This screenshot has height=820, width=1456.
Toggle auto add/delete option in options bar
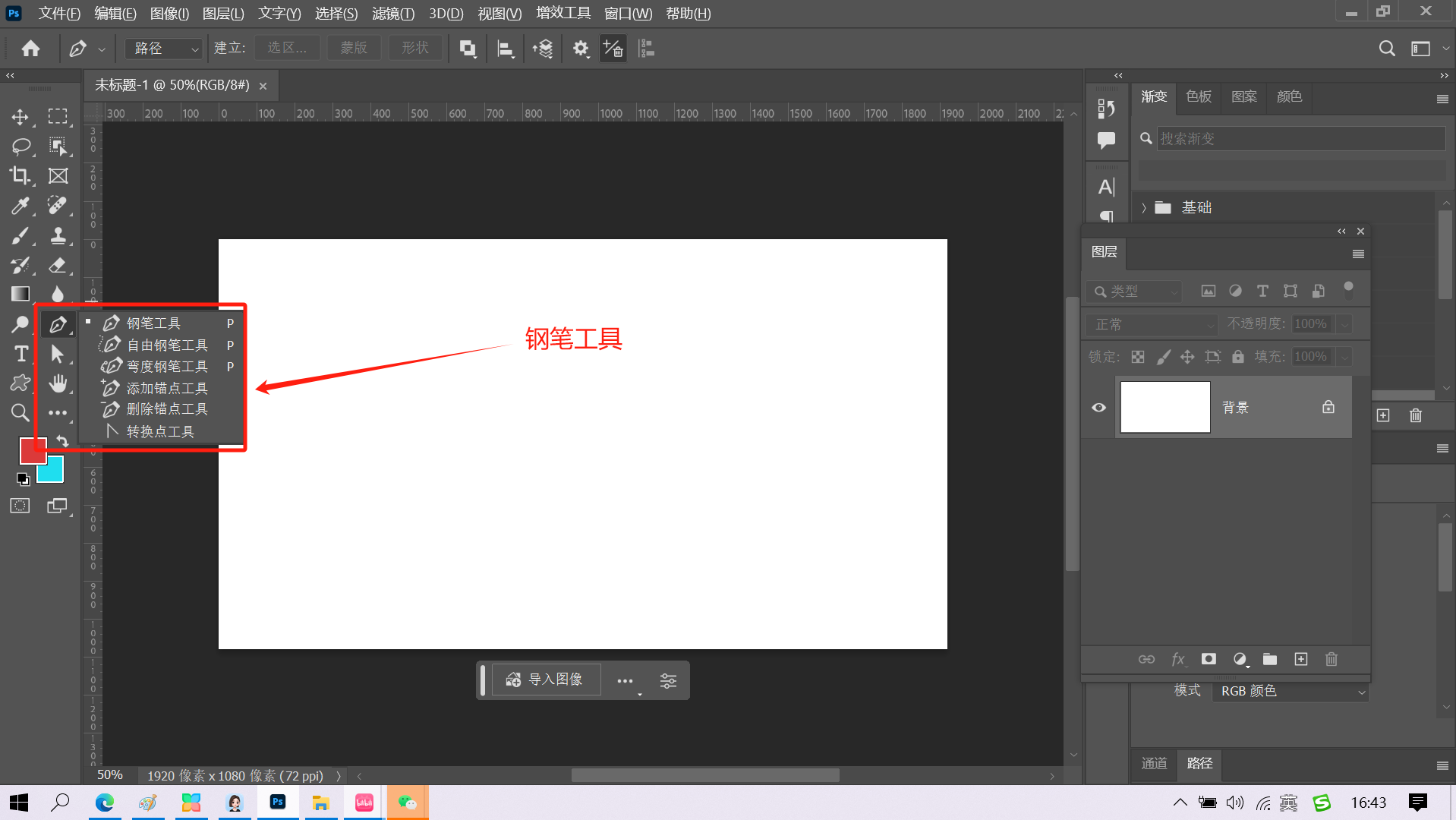pyautogui.click(x=613, y=49)
